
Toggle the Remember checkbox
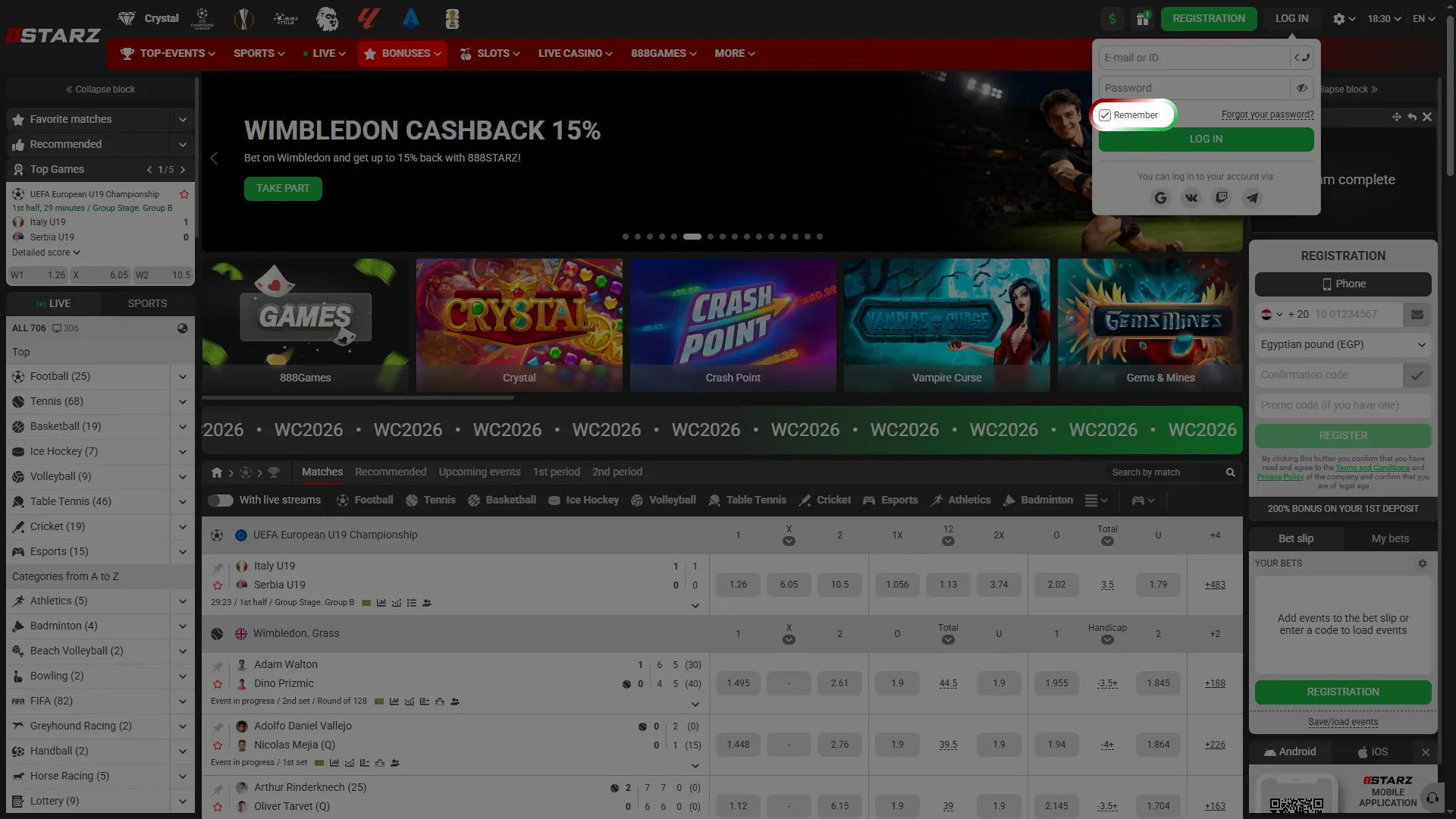1105,115
